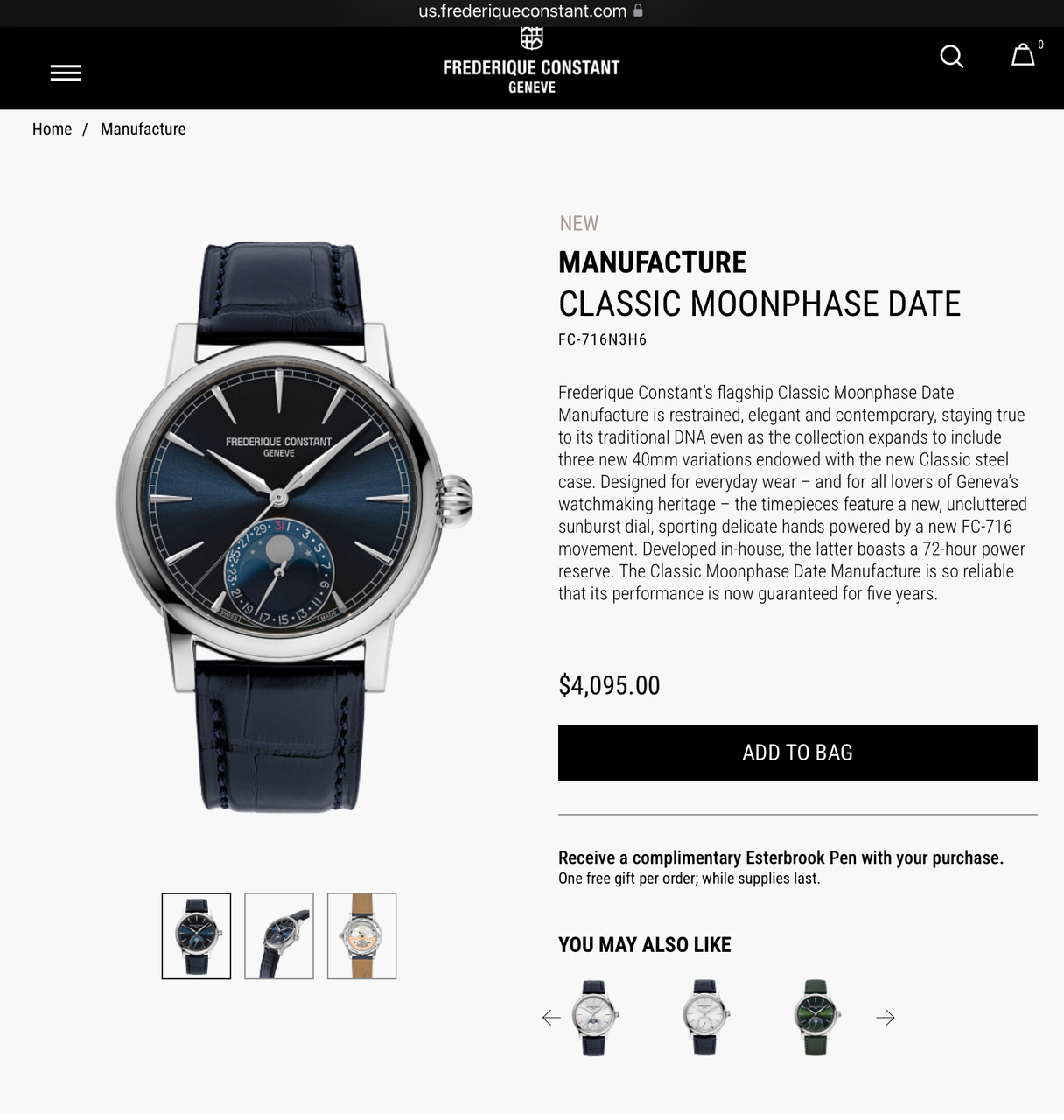This screenshot has height=1120, width=1064.
Task: Click the next arrow in You May Also Like
Action: click(885, 1017)
